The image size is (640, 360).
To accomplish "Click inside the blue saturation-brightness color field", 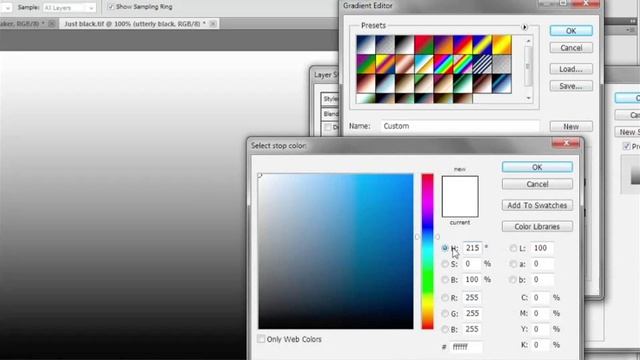I will 336,251.
